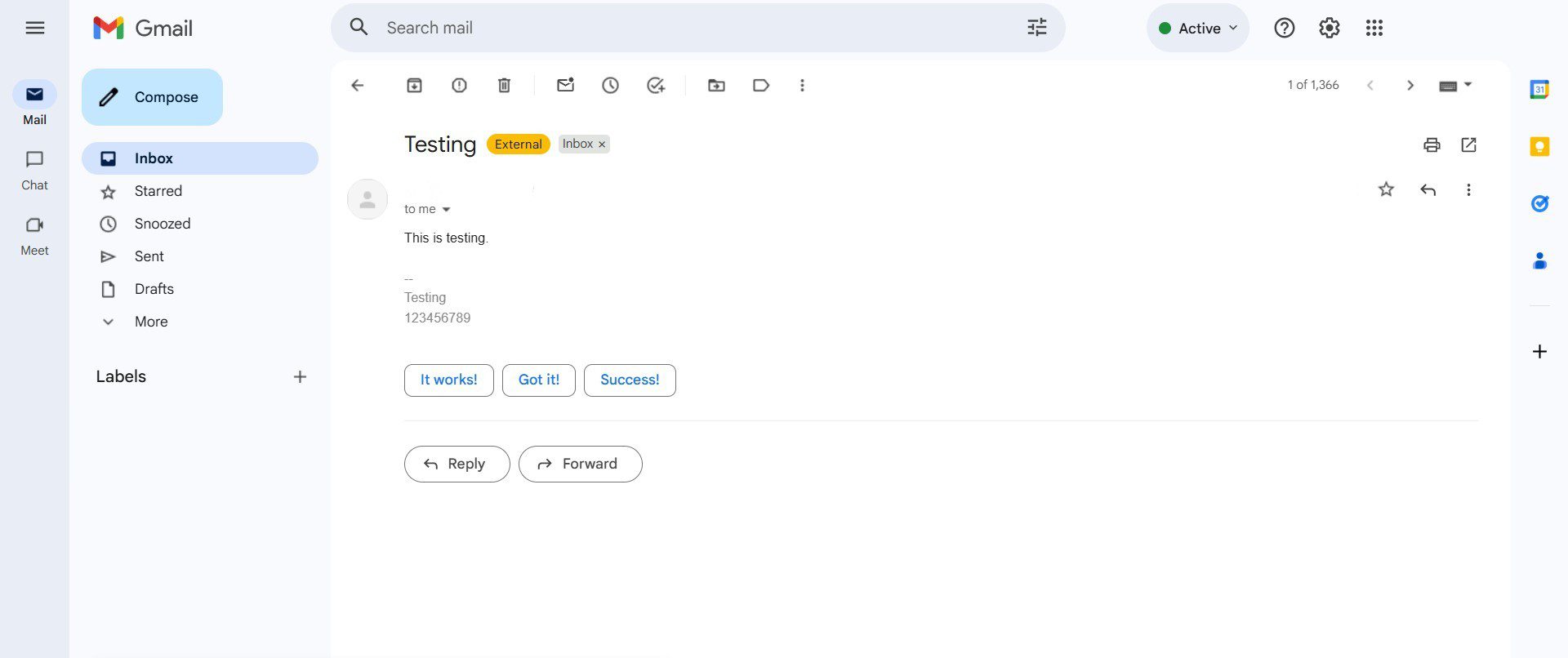The height and width of the screenshot is (658, 1568).
Task: Report this email as spam
Action: tap(459, 85)
